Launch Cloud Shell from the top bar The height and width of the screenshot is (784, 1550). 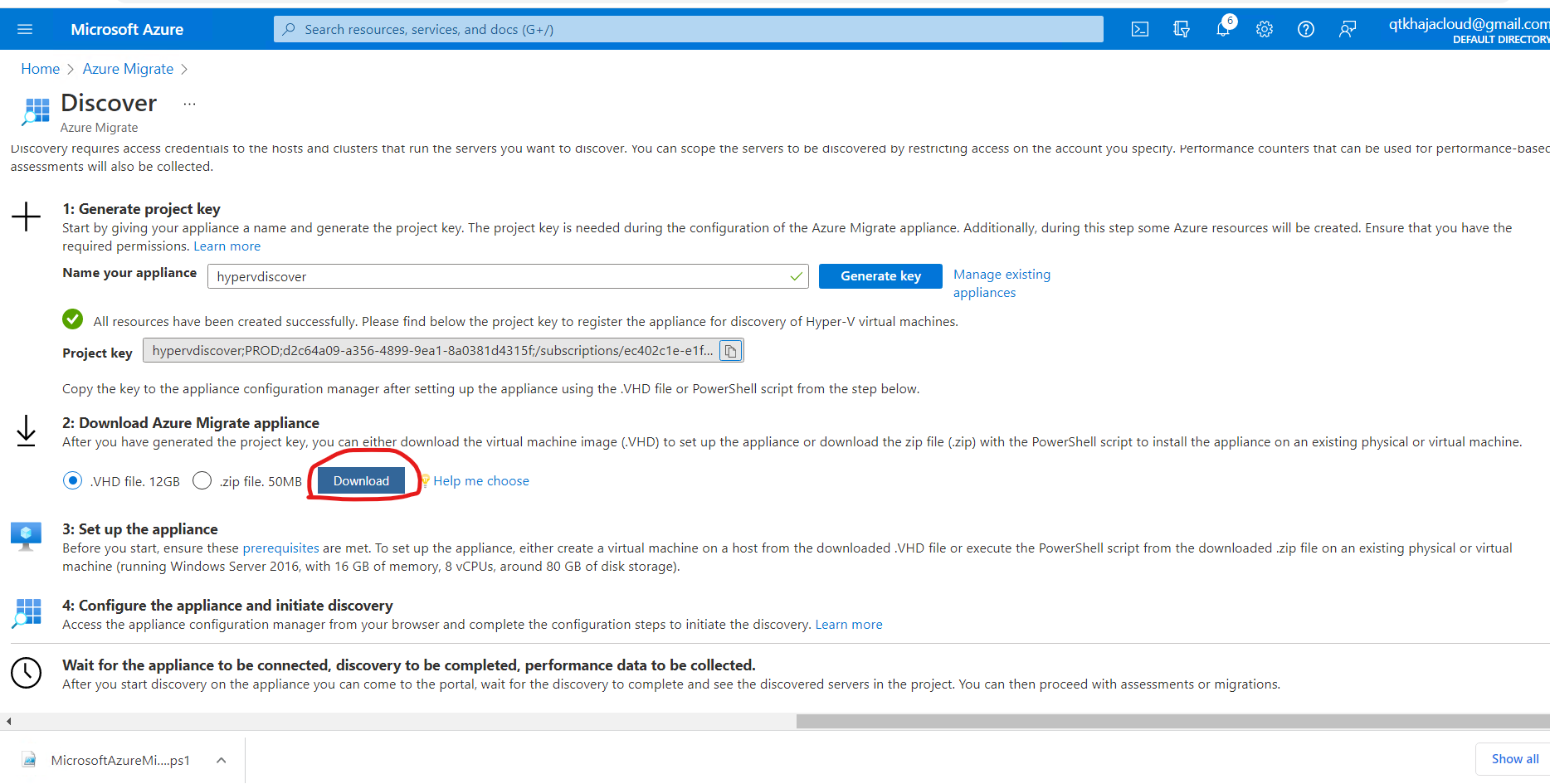[1140, 29]
